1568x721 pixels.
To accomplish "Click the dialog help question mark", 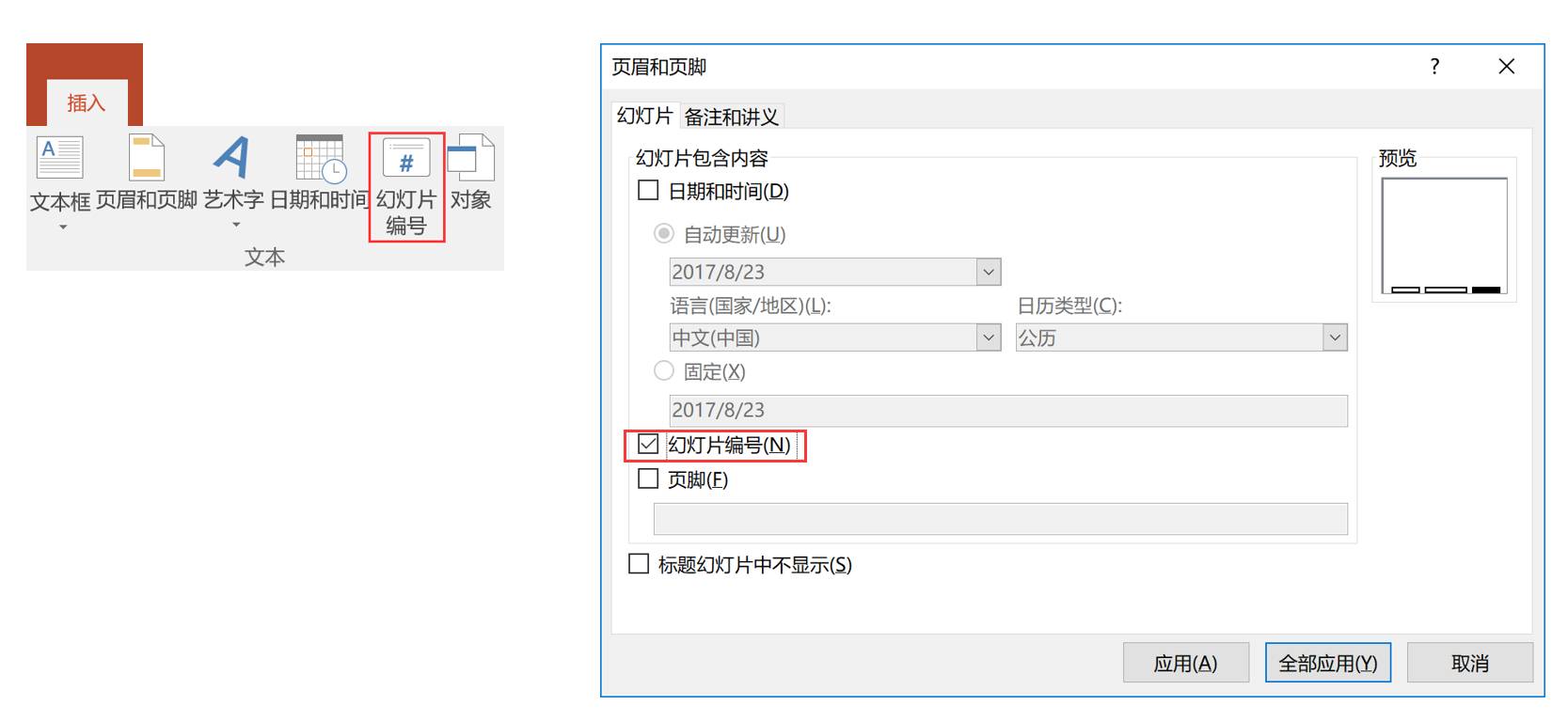I will [1434, 66].
